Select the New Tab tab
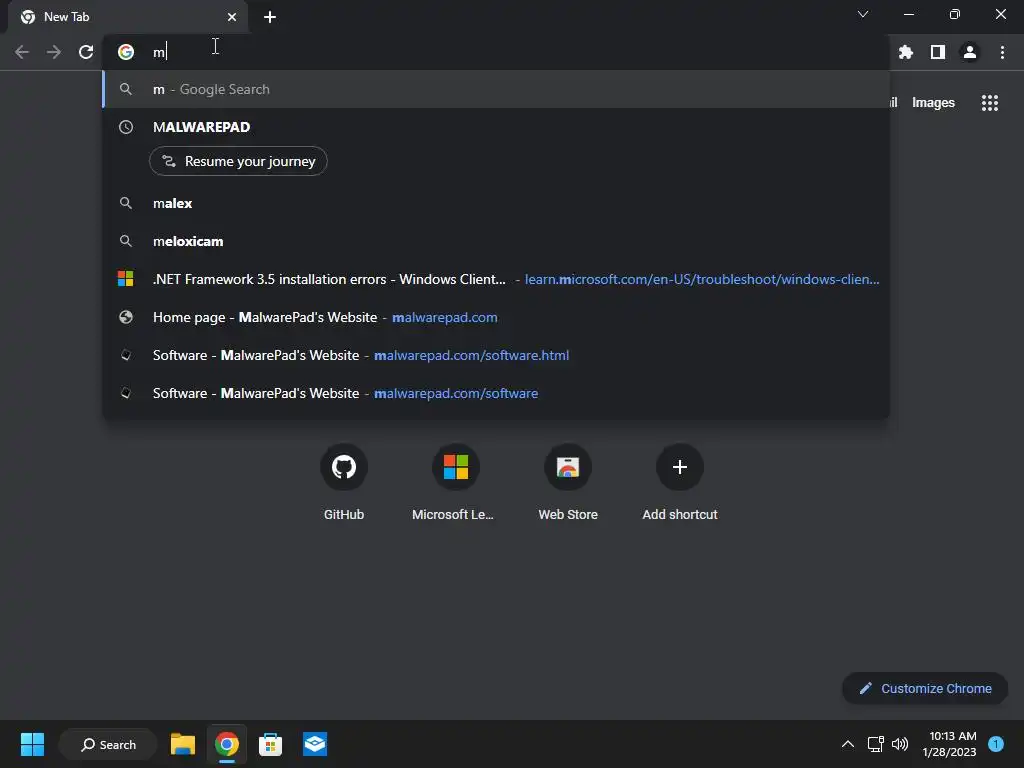 coord(128,17)
